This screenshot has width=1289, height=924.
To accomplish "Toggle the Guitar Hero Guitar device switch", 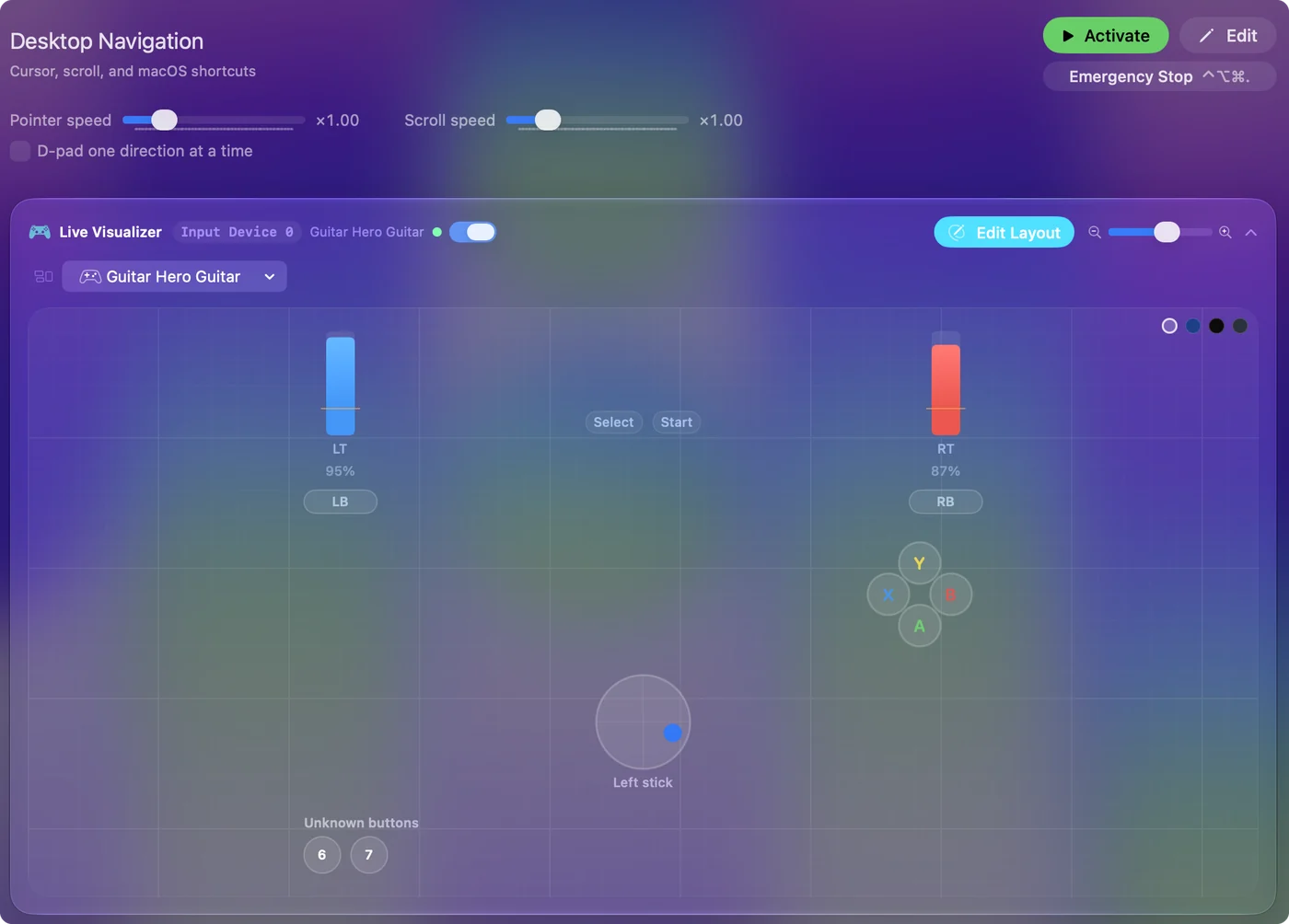I will tap(472, 232).
